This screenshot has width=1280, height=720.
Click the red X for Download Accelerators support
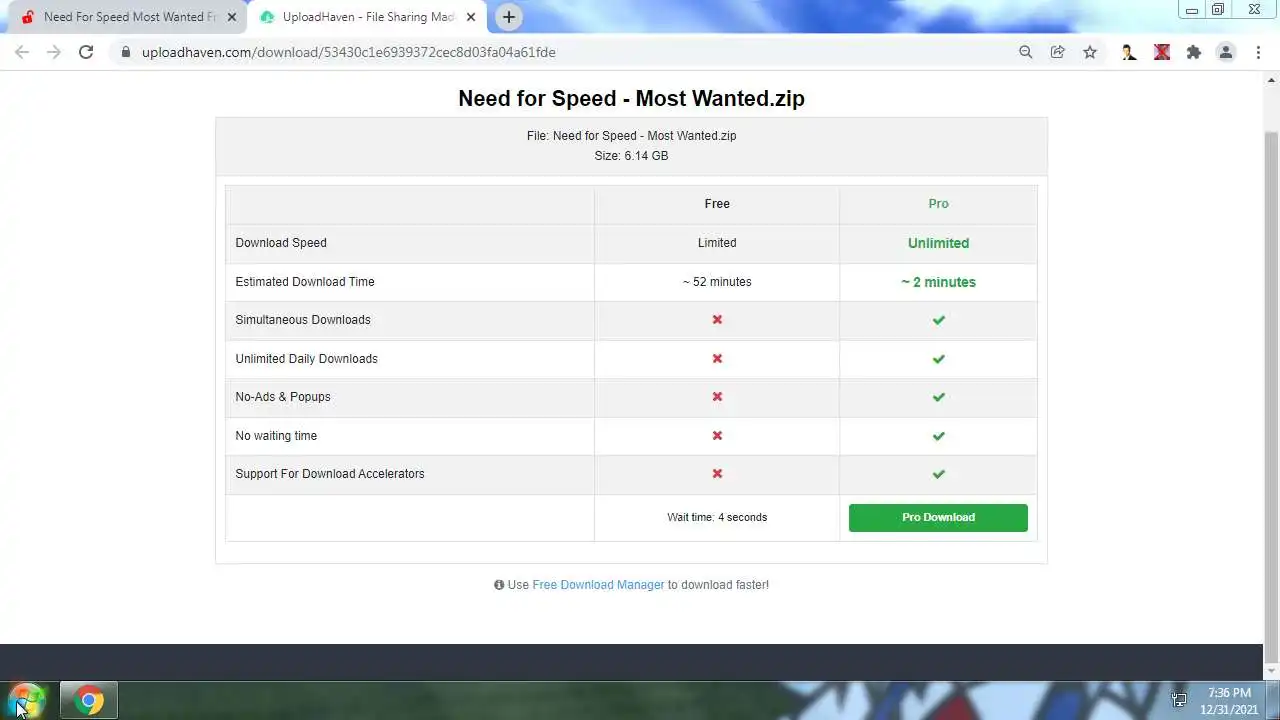[717, 474]
